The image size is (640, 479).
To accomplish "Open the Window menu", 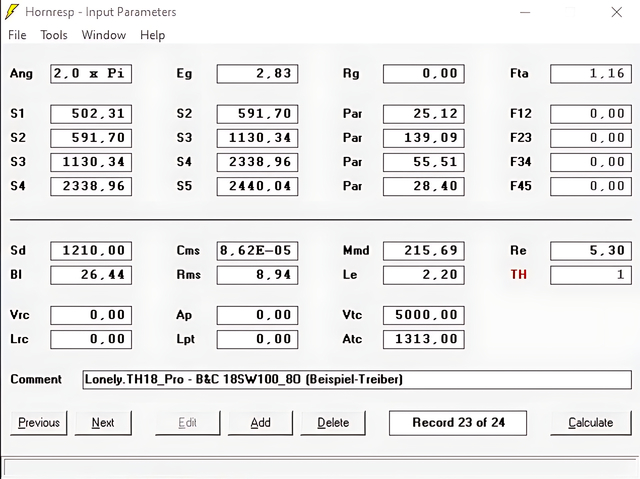I will point(104,35).
